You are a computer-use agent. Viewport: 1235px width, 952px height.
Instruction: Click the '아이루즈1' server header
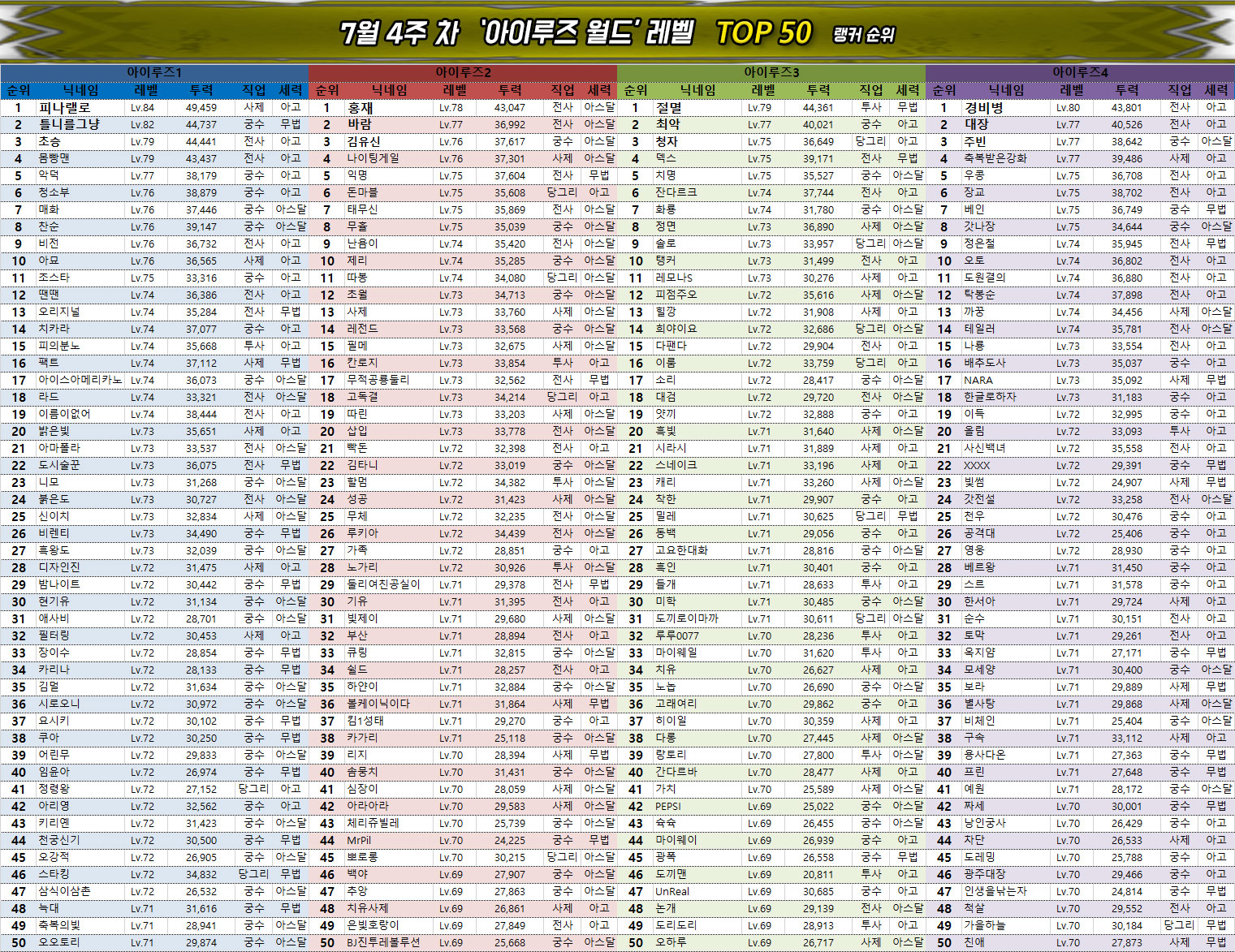(154, 72)
